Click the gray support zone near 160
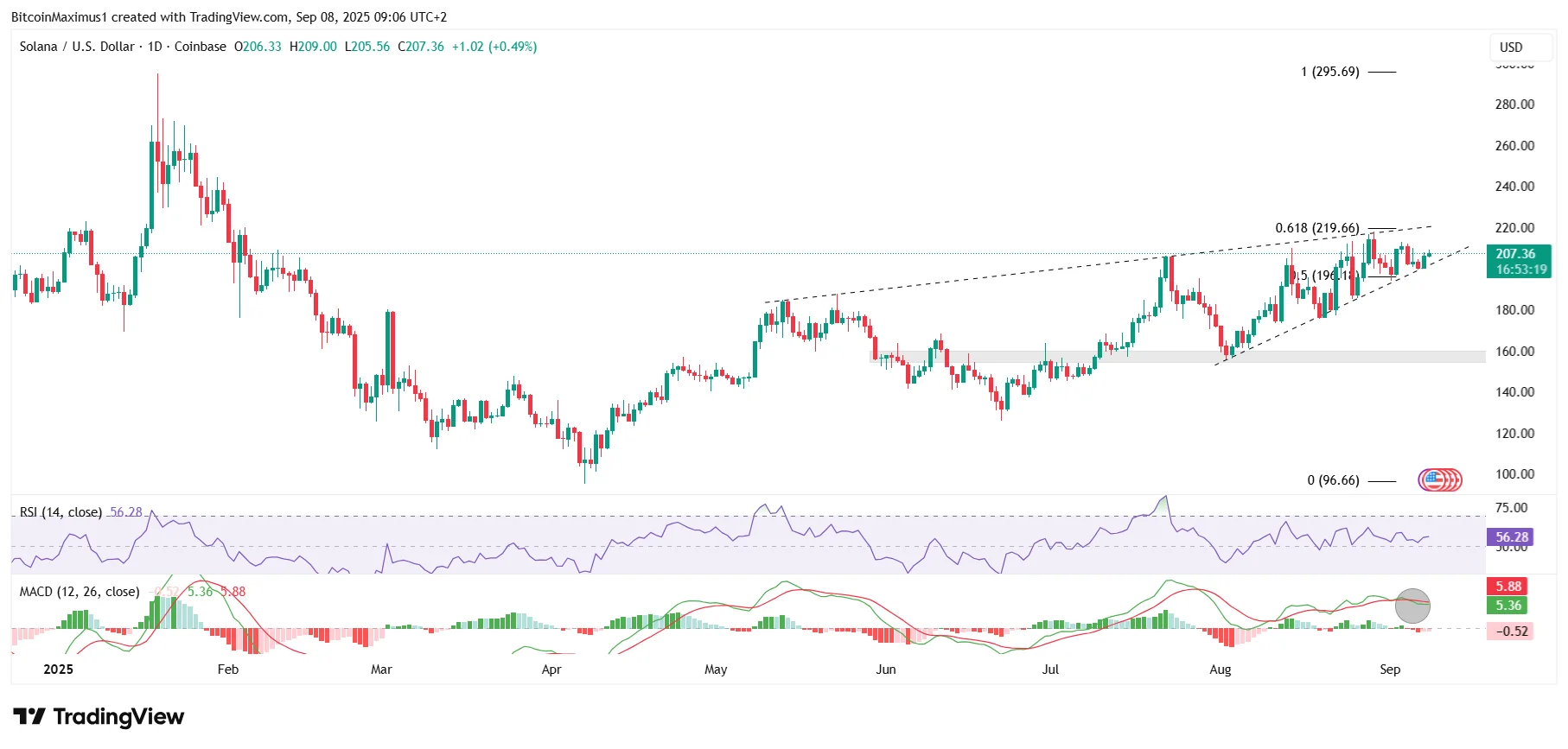1568x749 pixels. tap(1177, 356)
